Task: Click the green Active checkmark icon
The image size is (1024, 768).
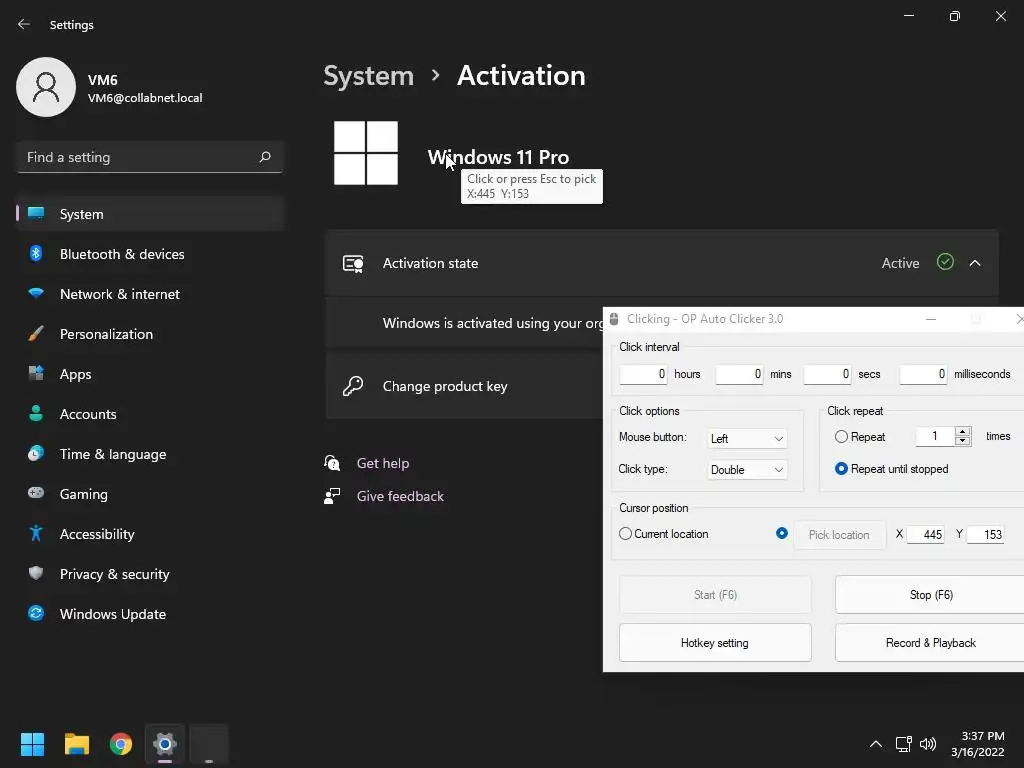Action: [x=945, y=262]
